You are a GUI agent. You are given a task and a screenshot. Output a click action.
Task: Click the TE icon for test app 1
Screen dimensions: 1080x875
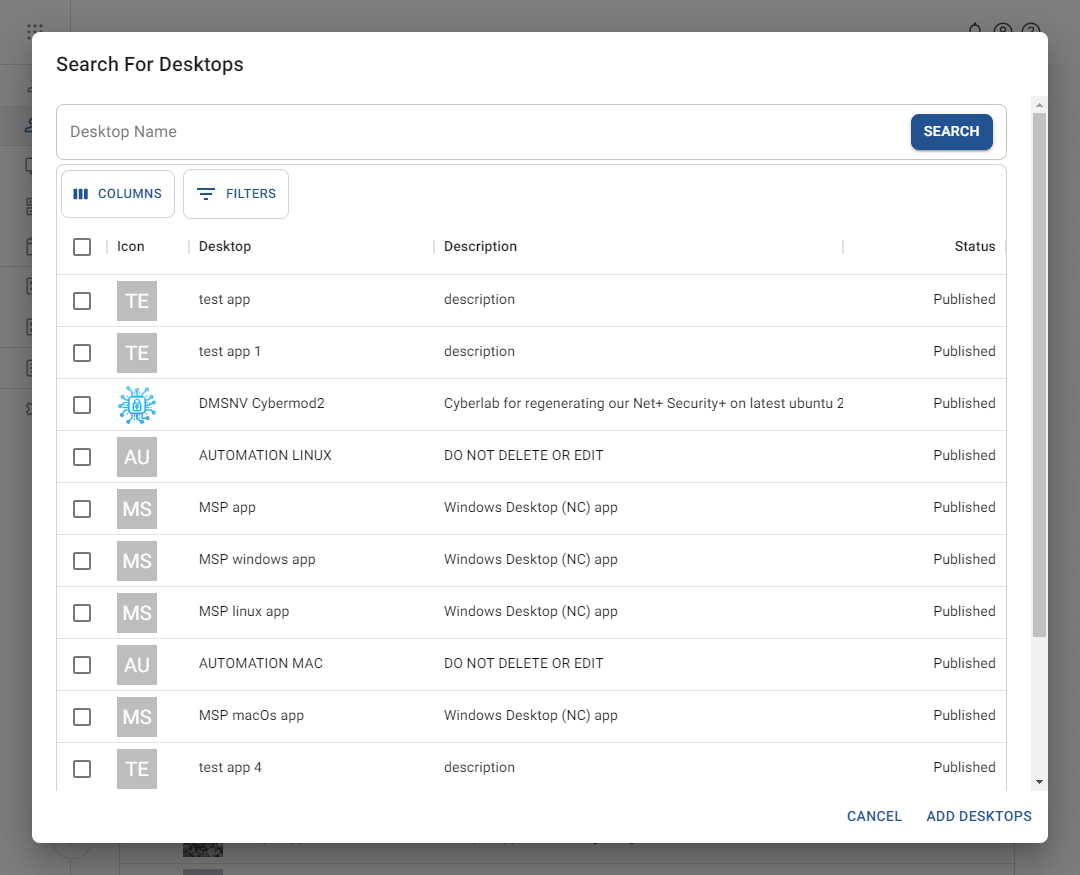(x=137, y=352)
